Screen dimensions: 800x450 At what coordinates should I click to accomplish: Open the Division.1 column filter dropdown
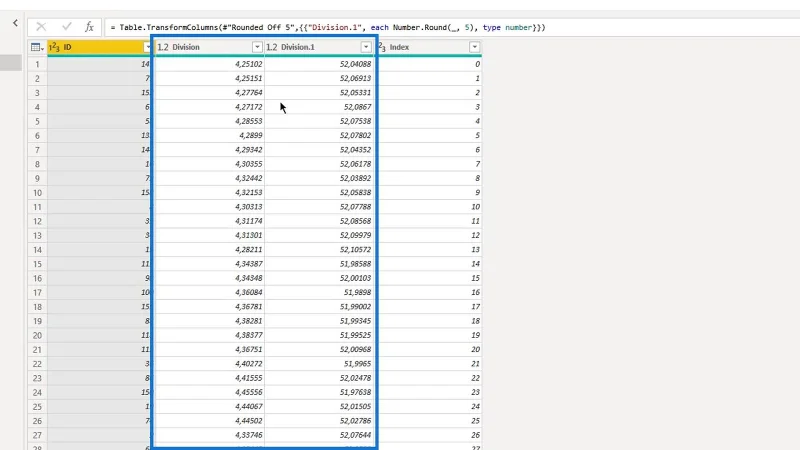(x=366, y=47)
